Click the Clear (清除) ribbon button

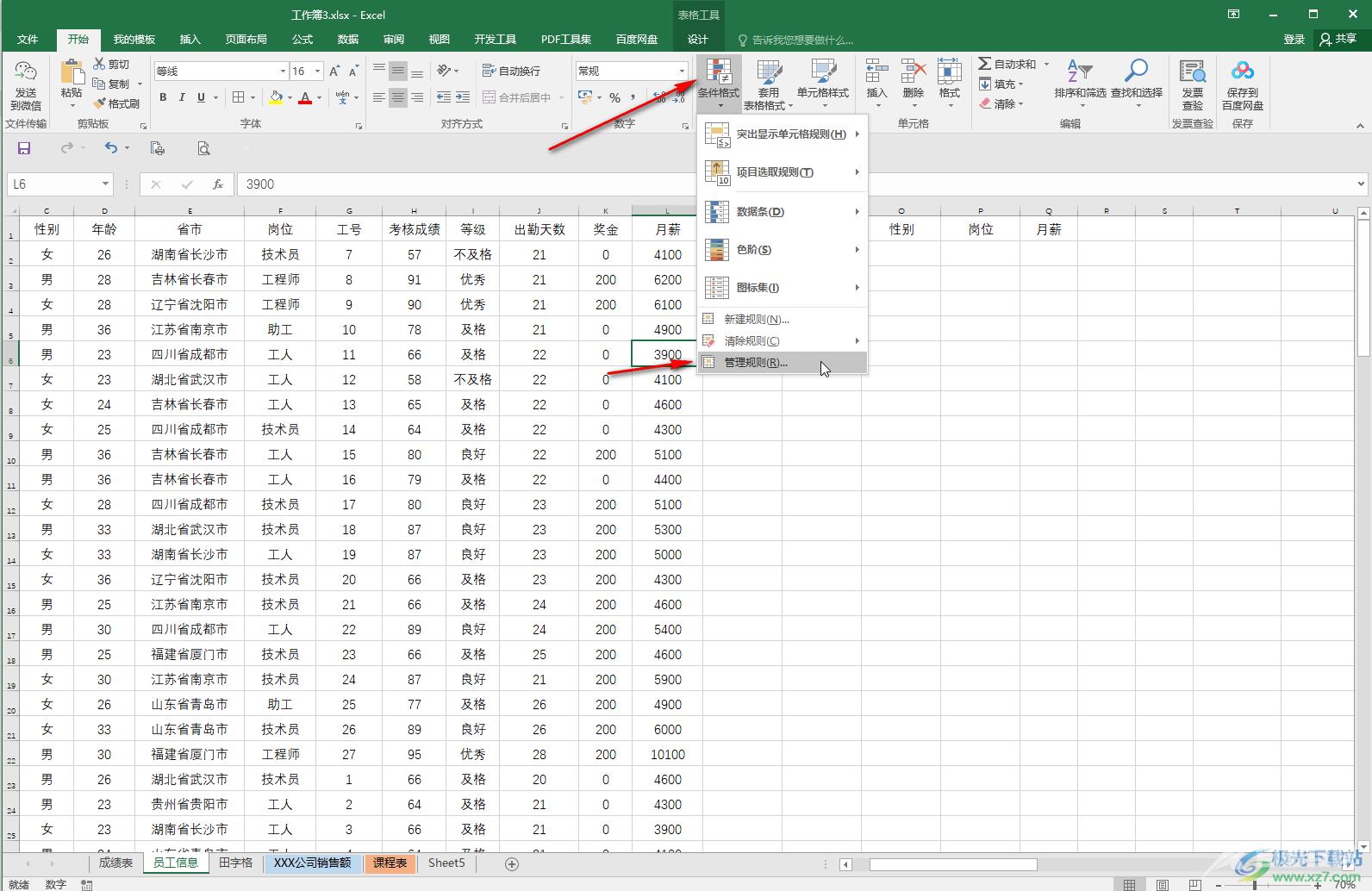[1001, 103]
